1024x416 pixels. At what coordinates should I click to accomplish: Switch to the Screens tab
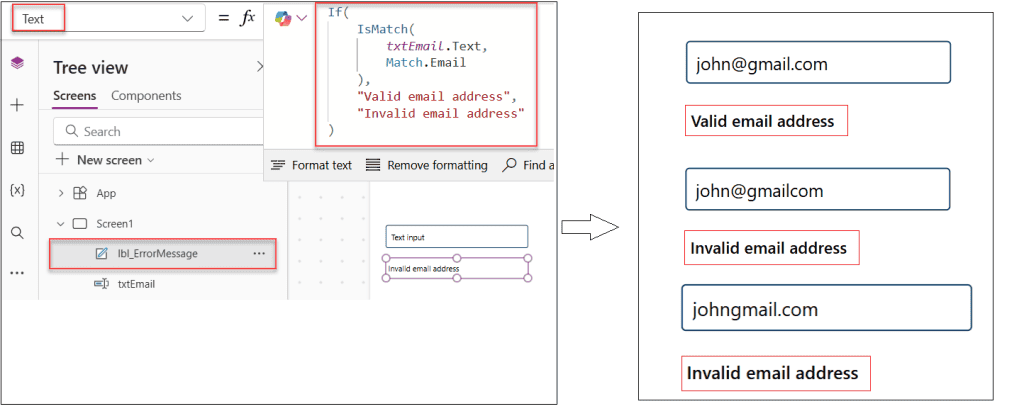click(x=74, y=95)
